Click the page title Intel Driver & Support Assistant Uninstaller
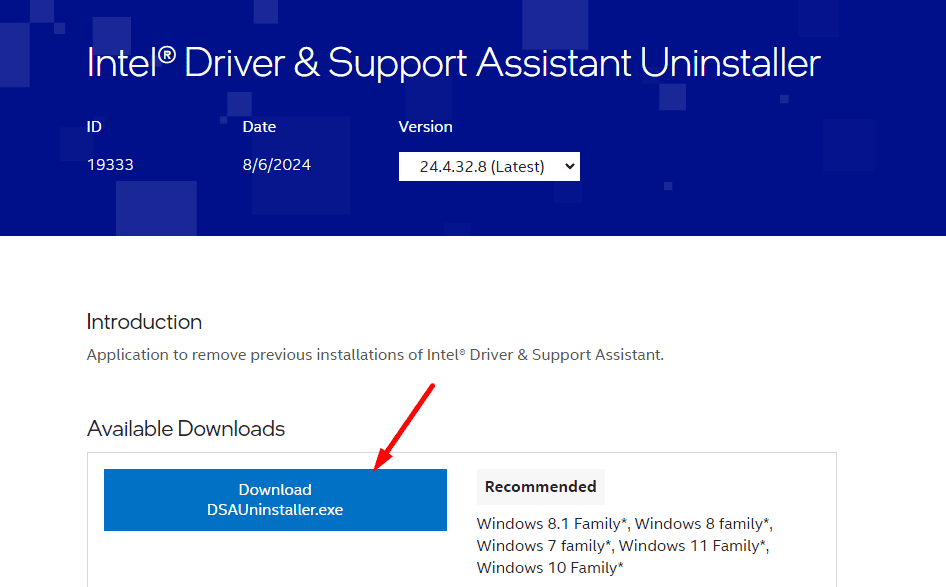The width and height of the screenshot is (946, 587). 453,63
